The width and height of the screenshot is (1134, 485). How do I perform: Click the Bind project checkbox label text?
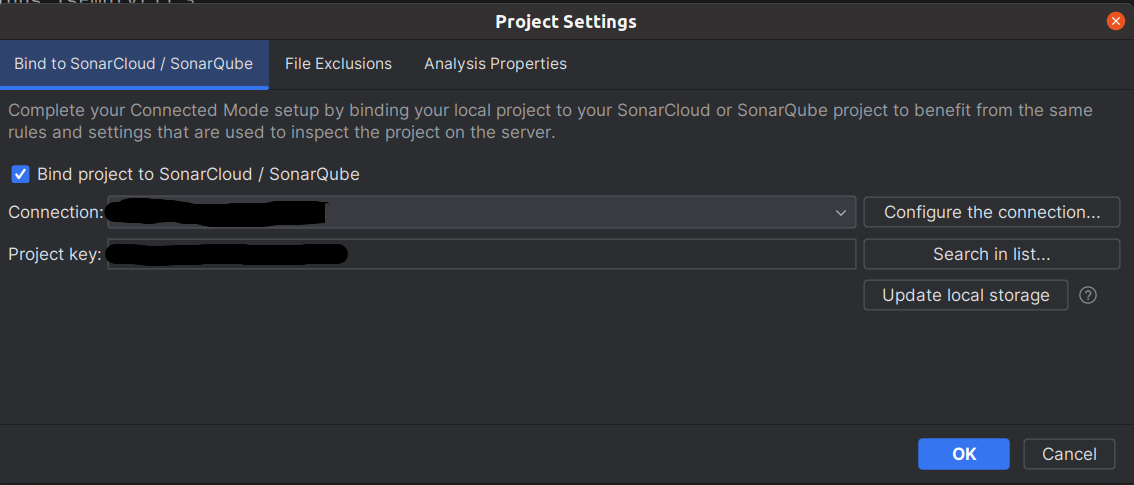pos(198,174)
